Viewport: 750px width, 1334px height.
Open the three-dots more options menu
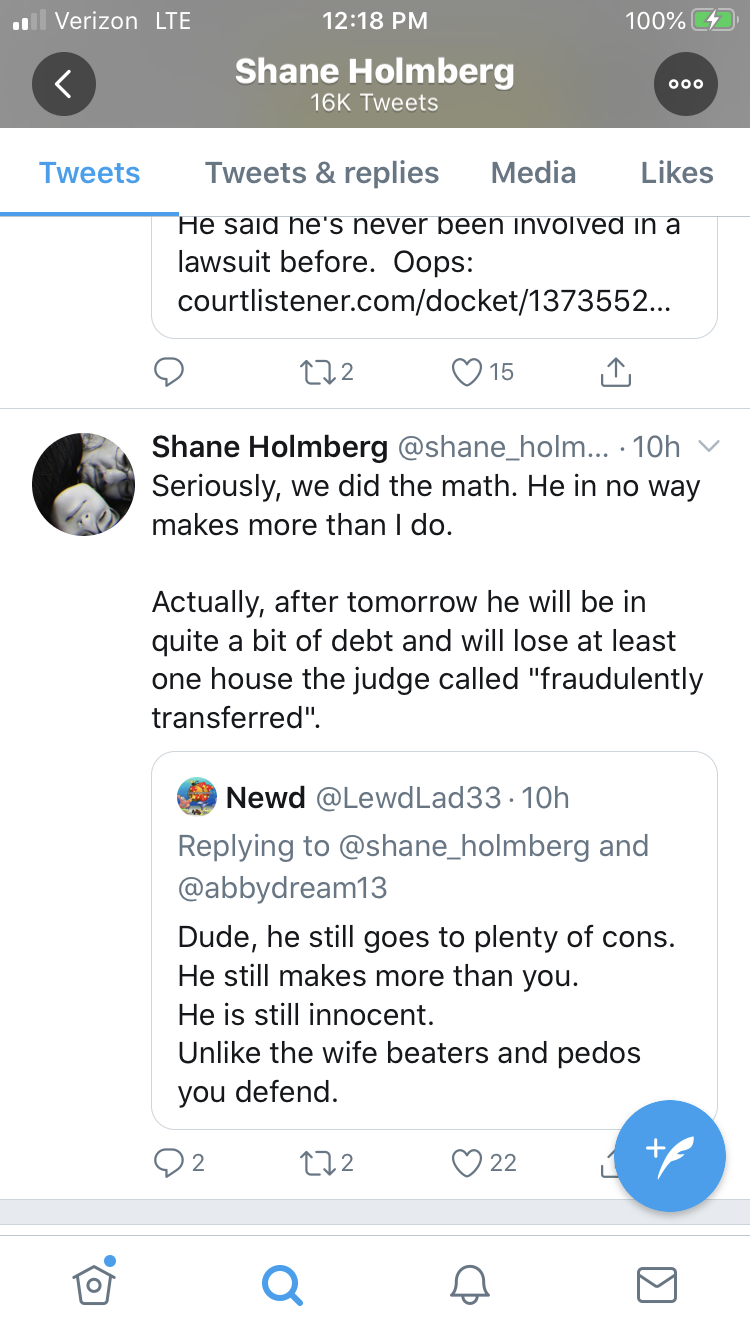[686, 84]
